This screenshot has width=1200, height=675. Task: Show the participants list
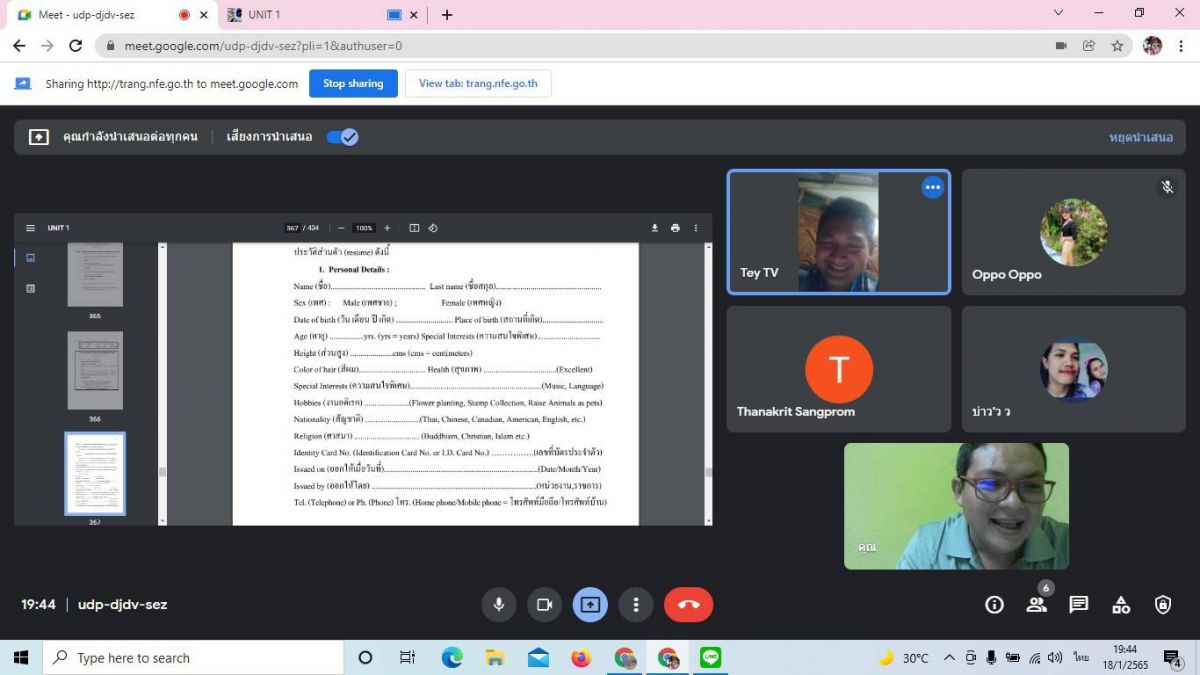pyautogui.click(x=1036, y=605)
